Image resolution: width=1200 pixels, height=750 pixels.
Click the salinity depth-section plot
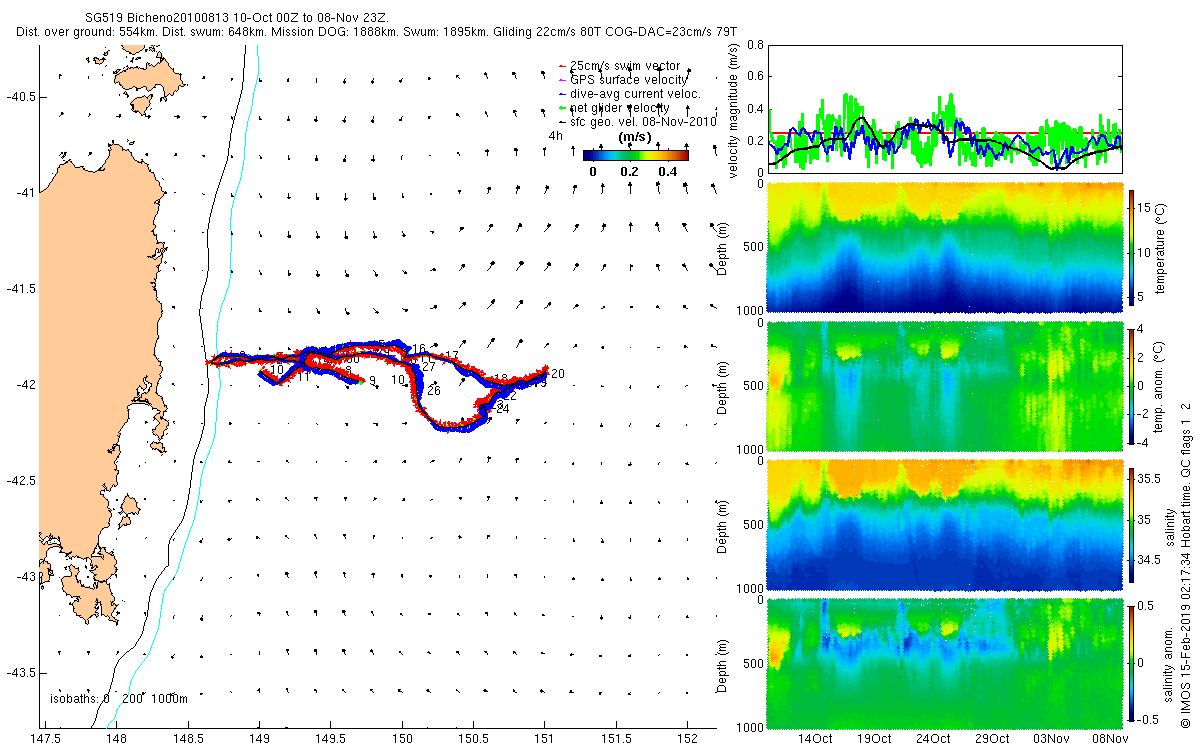point(945,525)
